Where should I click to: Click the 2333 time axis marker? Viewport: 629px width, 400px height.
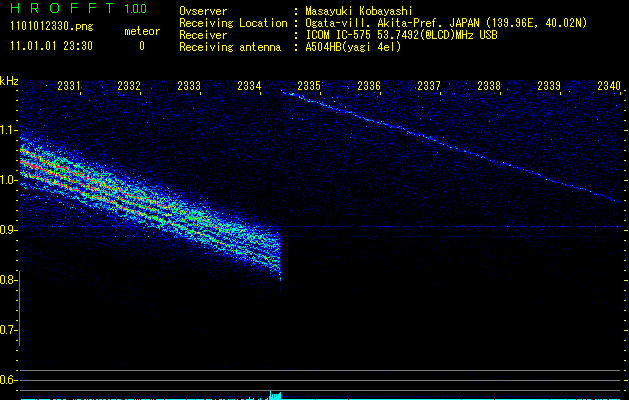pyautogui.click(x=189, y=86)
